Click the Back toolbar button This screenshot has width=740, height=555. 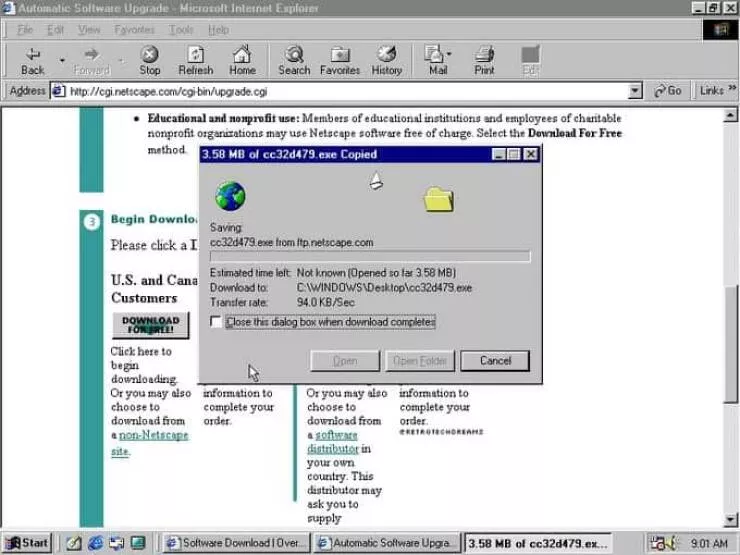[x=32, y=60]
